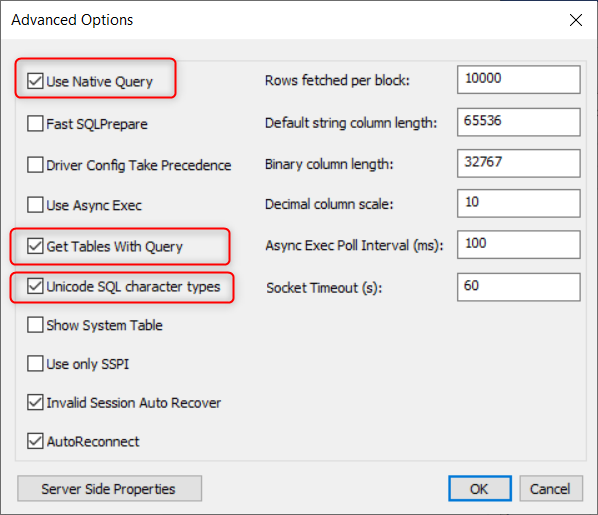Enable Use only SSPI checkbox
This screenshot has height=515, width=598.
coord(35,364)
